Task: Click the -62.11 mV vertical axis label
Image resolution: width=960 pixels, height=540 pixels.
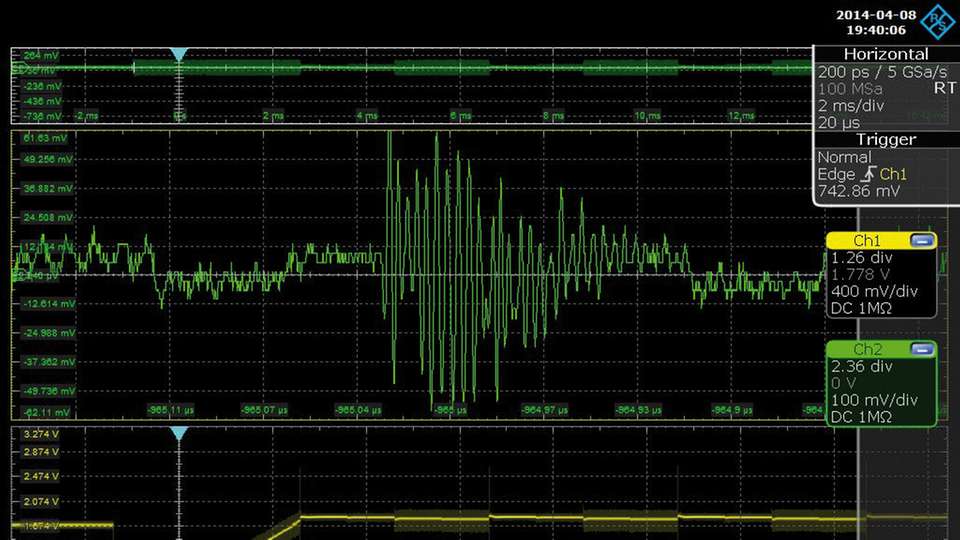Action: [x=46, y=412]
